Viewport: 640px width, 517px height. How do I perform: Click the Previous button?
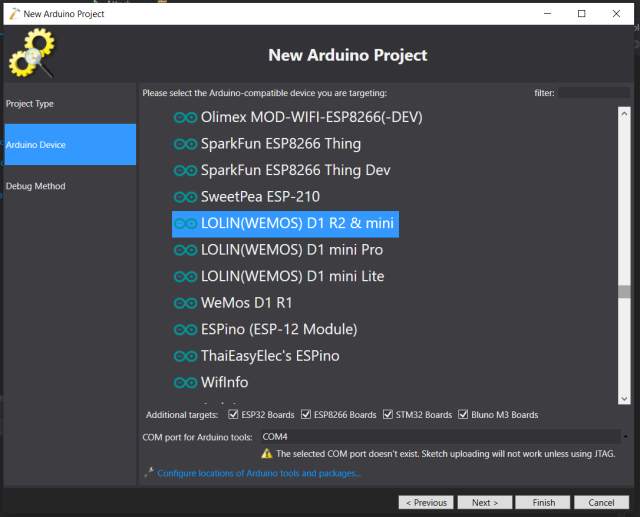pyautogui.click(x=426, y=502)
